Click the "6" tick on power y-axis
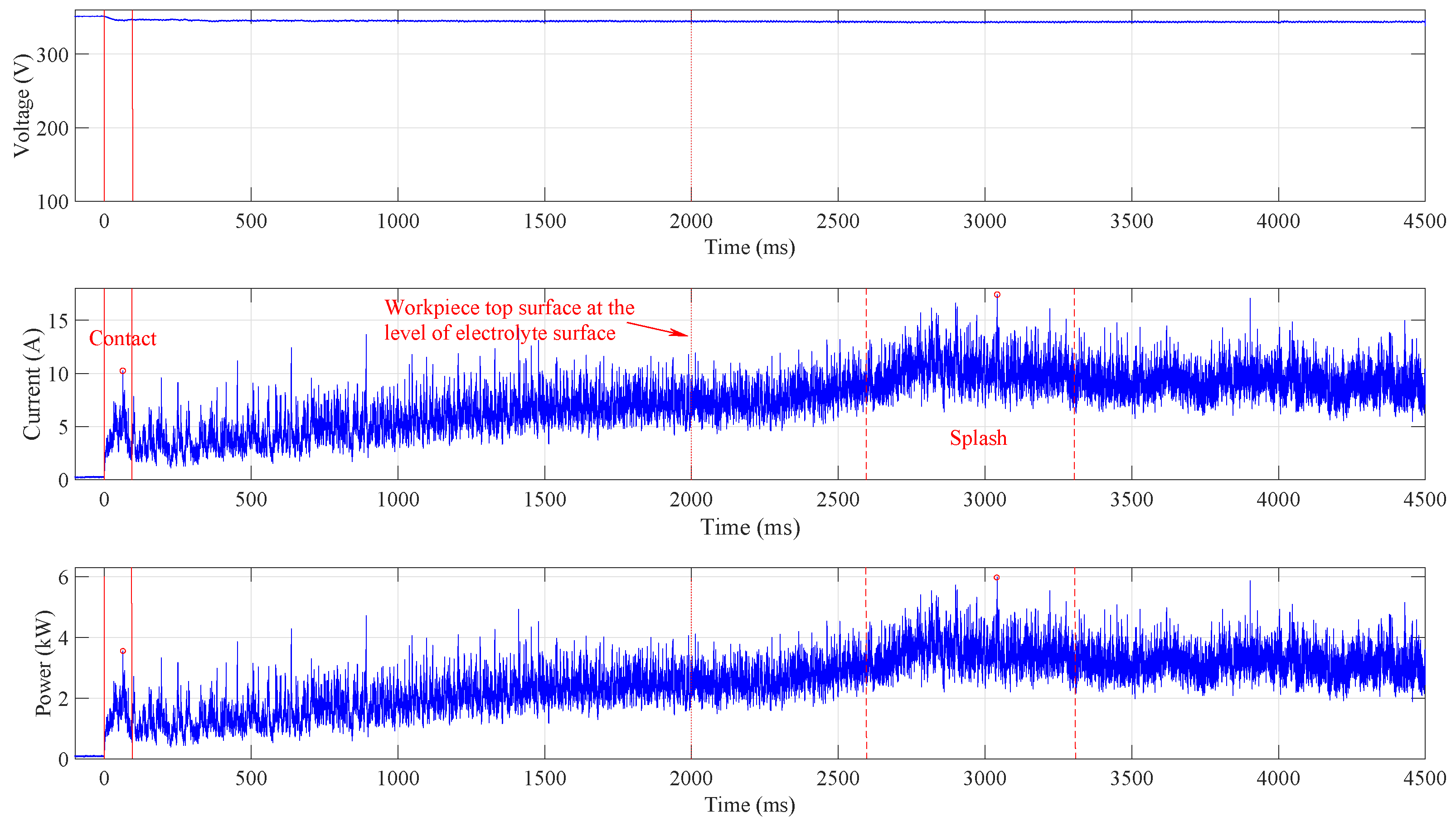 (63, 578)
